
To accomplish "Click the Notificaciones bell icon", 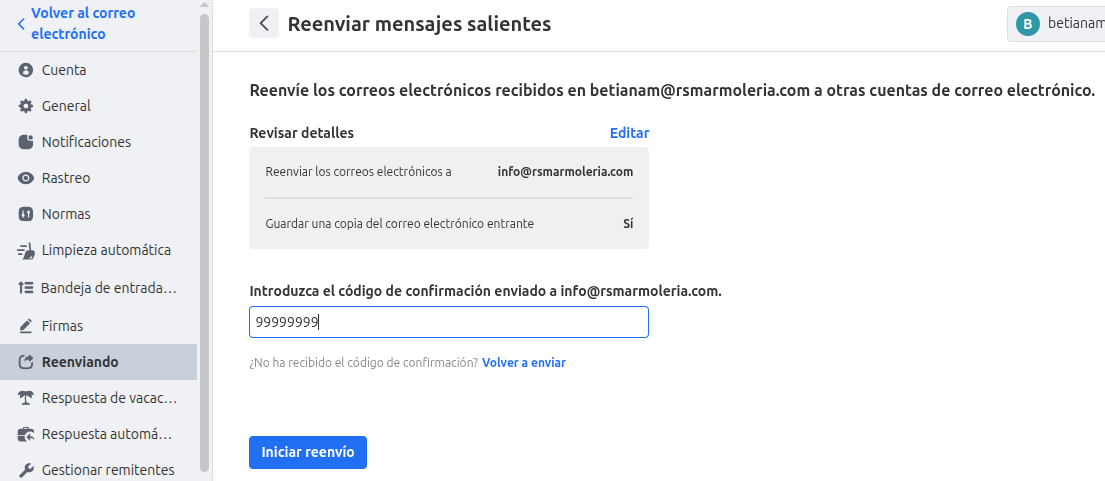I will [27, 142].
